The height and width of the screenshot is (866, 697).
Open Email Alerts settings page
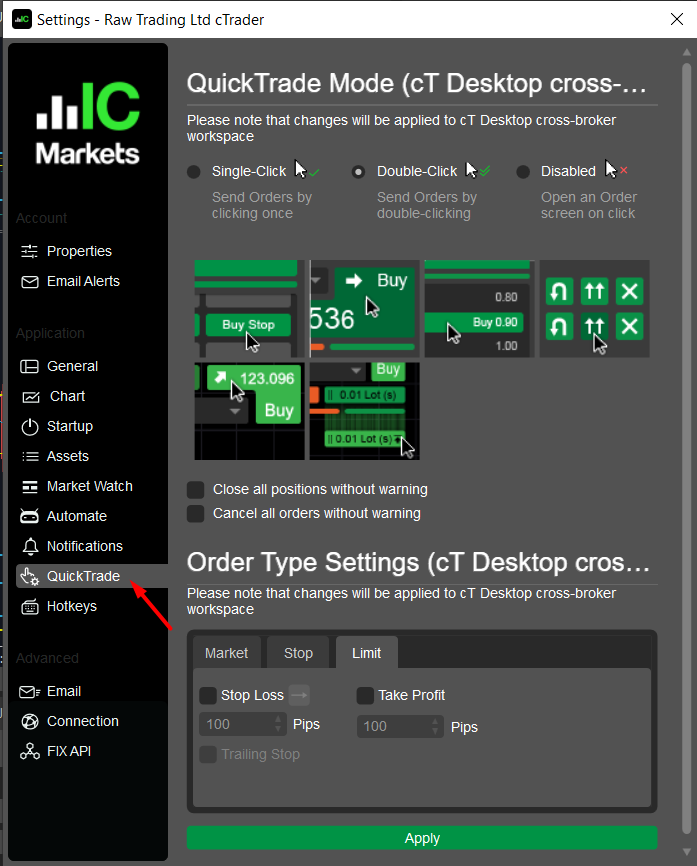click(x=83, y=282)
